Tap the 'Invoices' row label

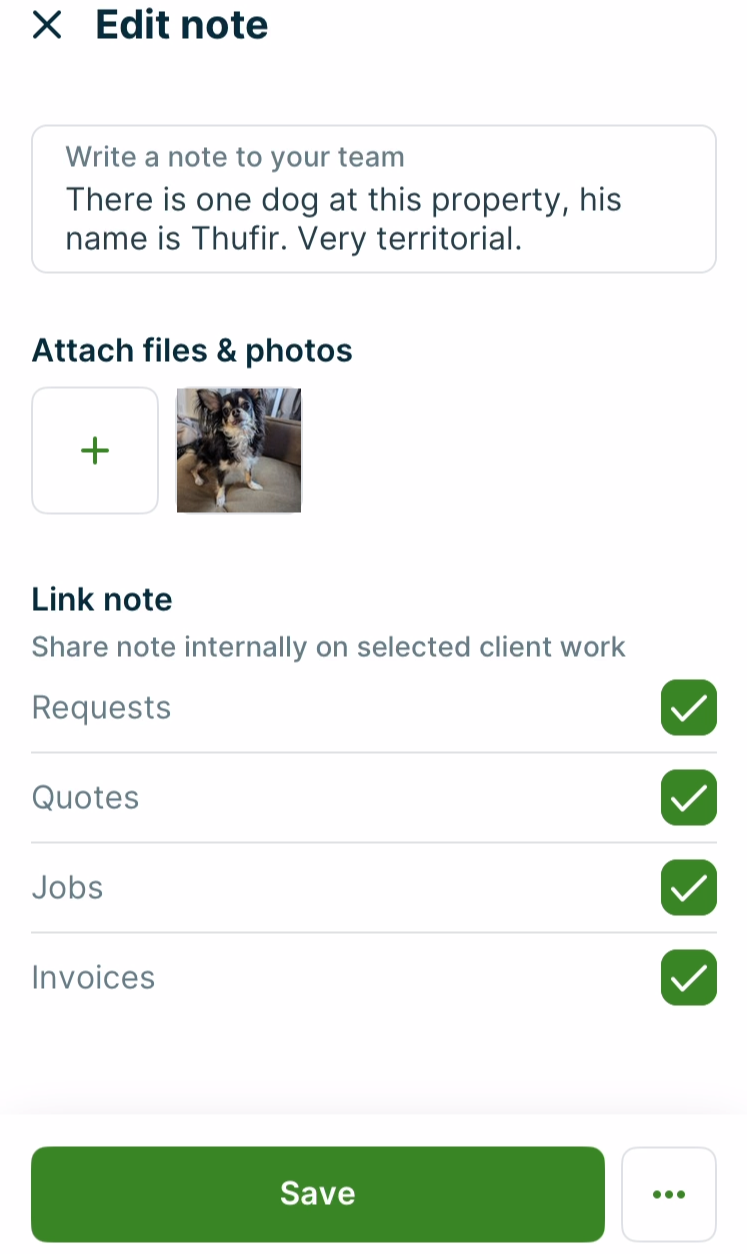point(93,978)
